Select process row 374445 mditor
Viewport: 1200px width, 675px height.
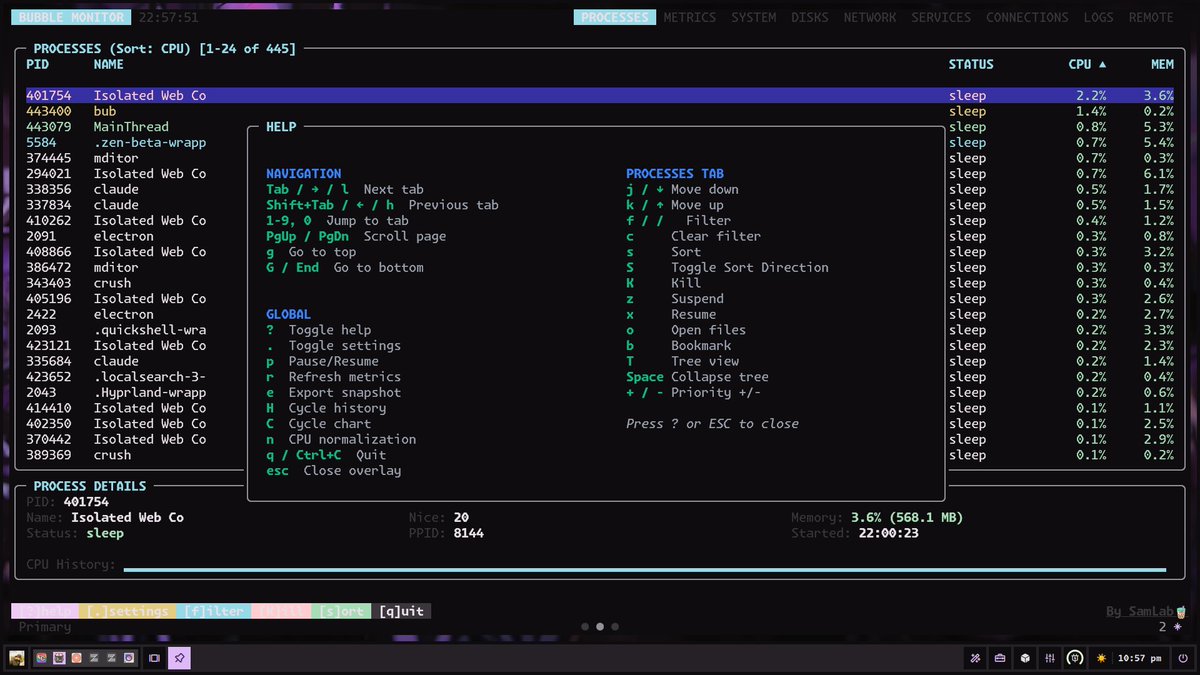[x=600, y=158]
